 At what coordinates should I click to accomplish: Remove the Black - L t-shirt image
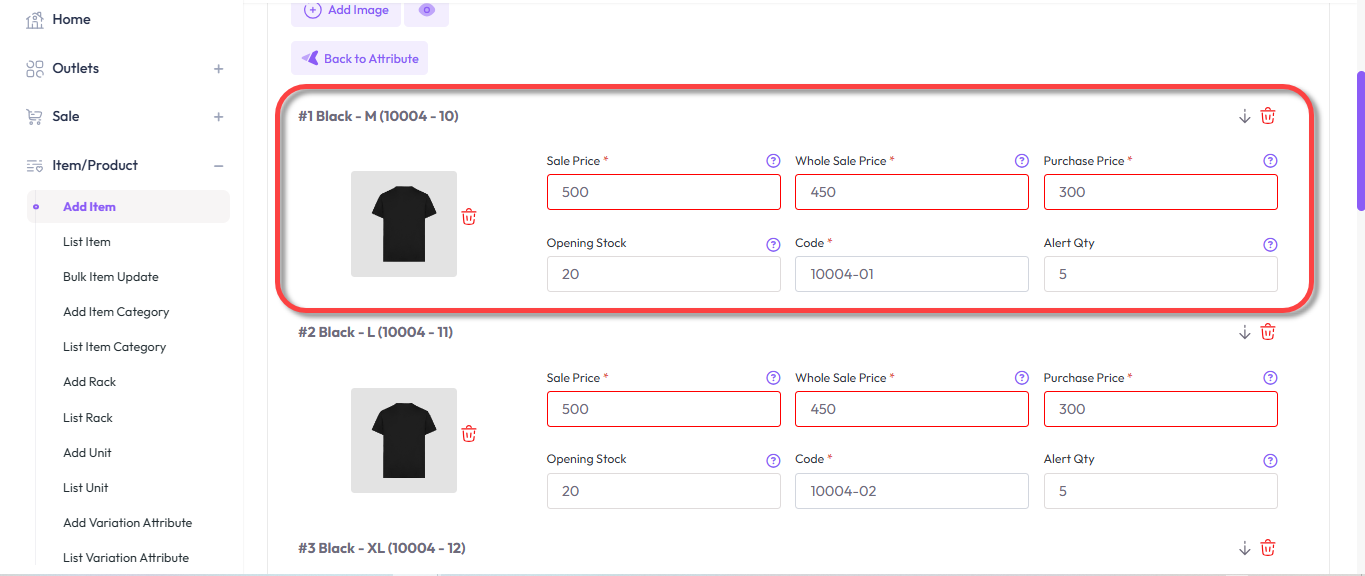468,433
